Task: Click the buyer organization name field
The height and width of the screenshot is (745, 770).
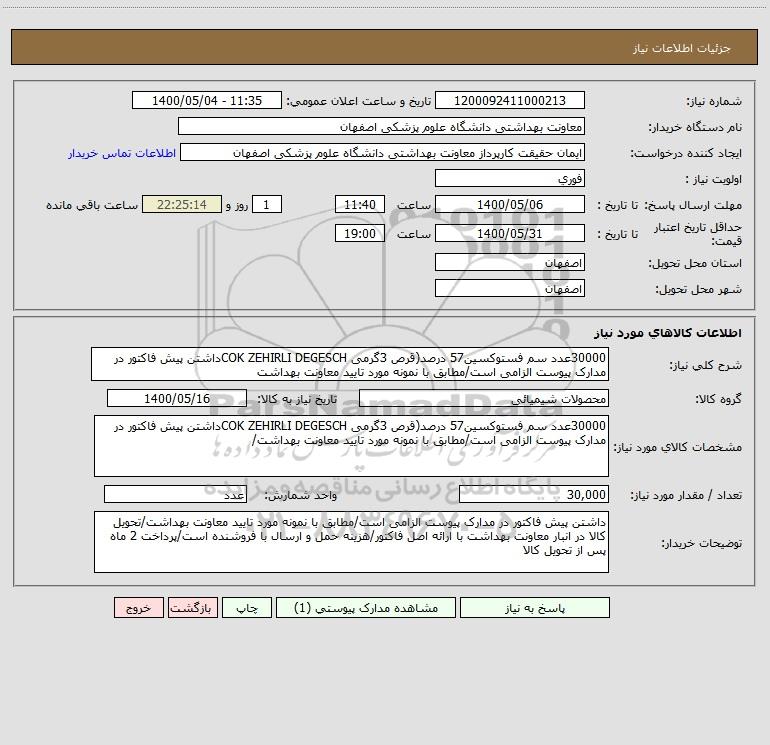Action: [381, 127]
